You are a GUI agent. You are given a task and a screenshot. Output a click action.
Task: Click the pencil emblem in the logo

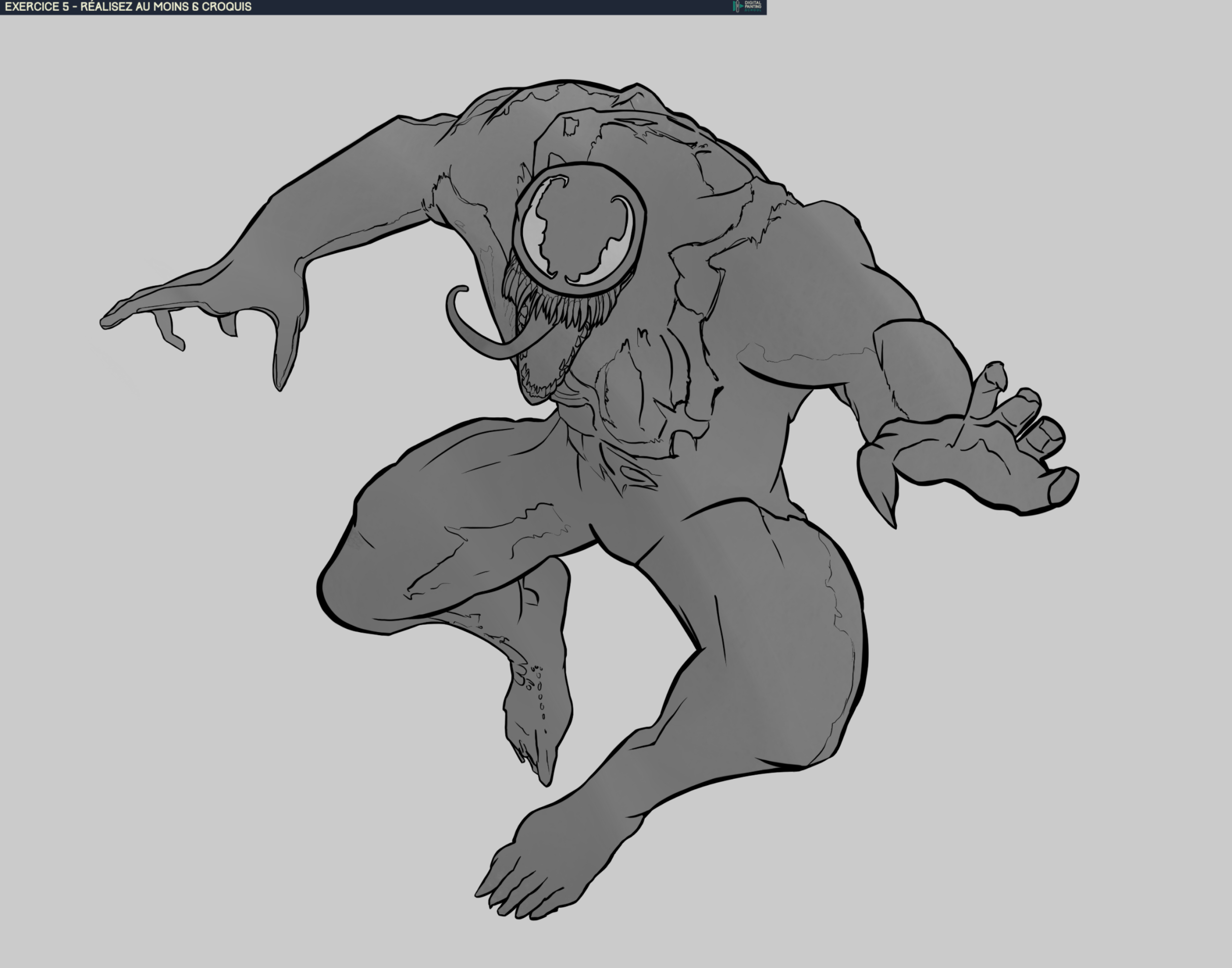click(x=738, y=6)
